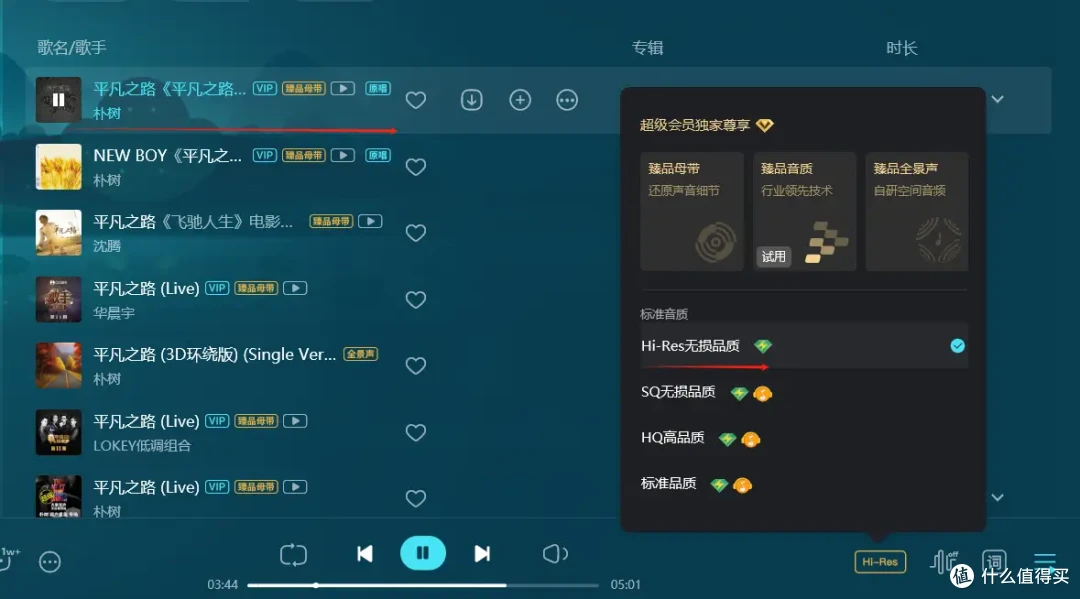Open the play queue icon bottom right
The image size is (1080, 599).
pyautogui.click(x=1045, y=561)
